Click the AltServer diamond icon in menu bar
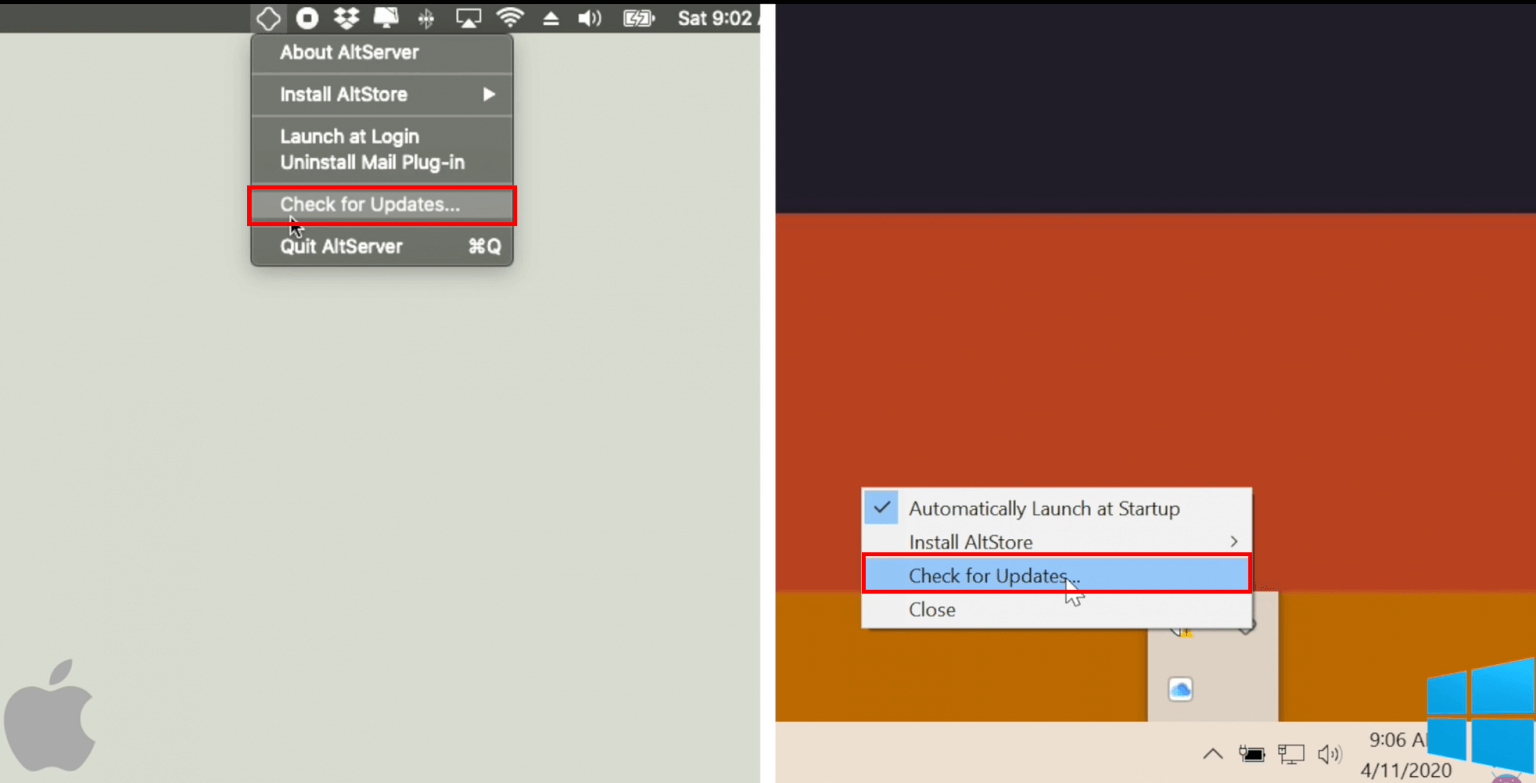The image size is (1536, 783). pos(268,17)
